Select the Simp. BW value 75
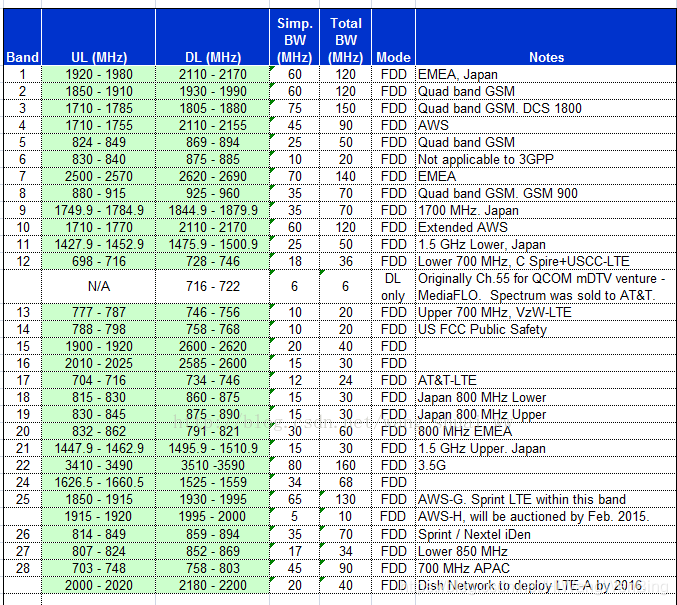 point(294,108)
